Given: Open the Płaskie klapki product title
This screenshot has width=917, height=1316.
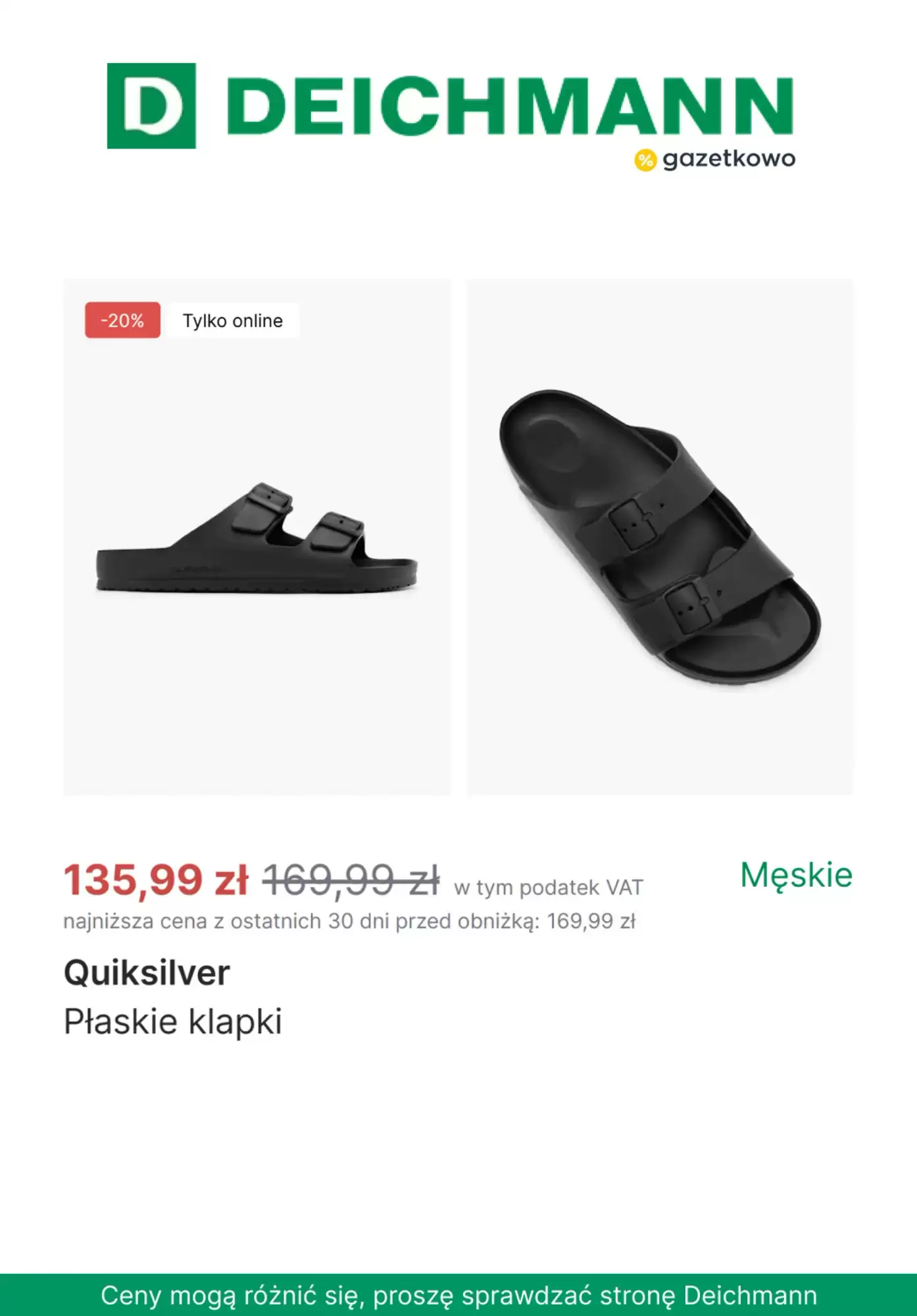Looking at the screenshot, I should click(173, 1022).
